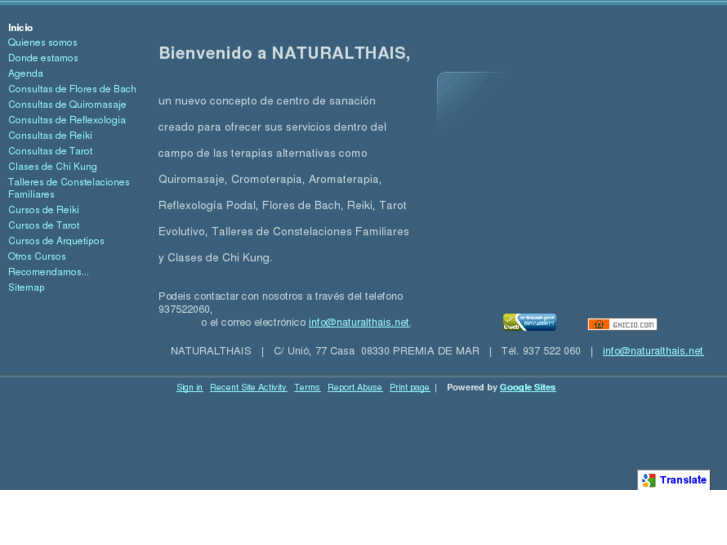Open Clases de Chi Kung
This screenshot has width=727, height=545.
(x=53, y=167)
